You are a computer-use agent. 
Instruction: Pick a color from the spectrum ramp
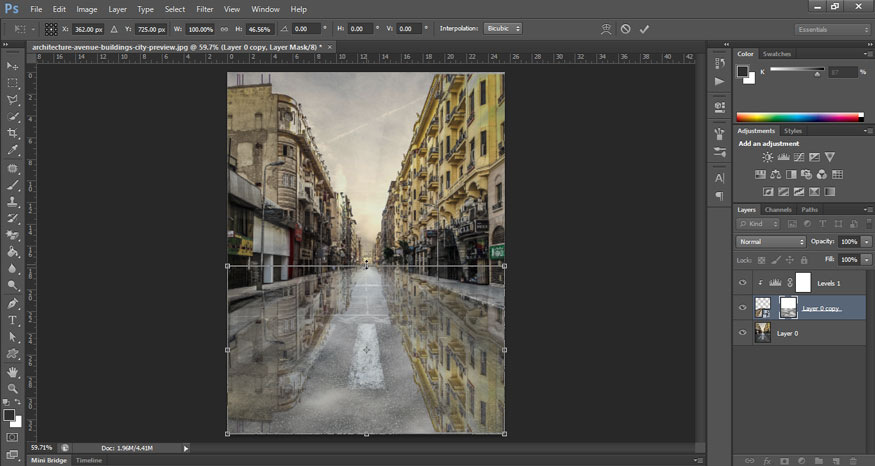(x=800, y=117)
